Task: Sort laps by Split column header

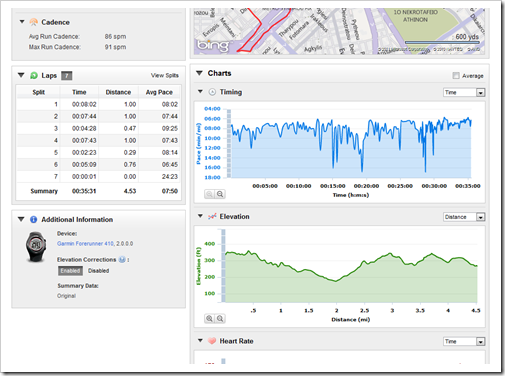Action: (x=39, y=92)
